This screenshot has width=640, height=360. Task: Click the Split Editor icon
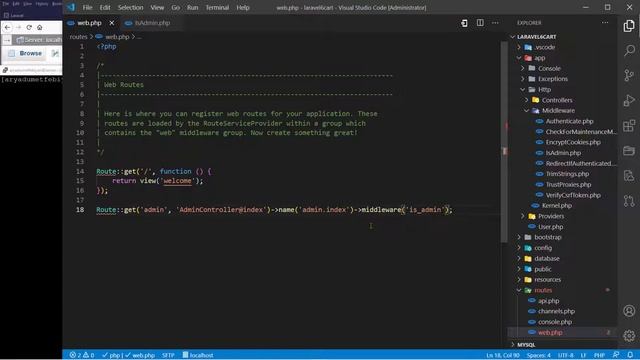coord(480,23)
